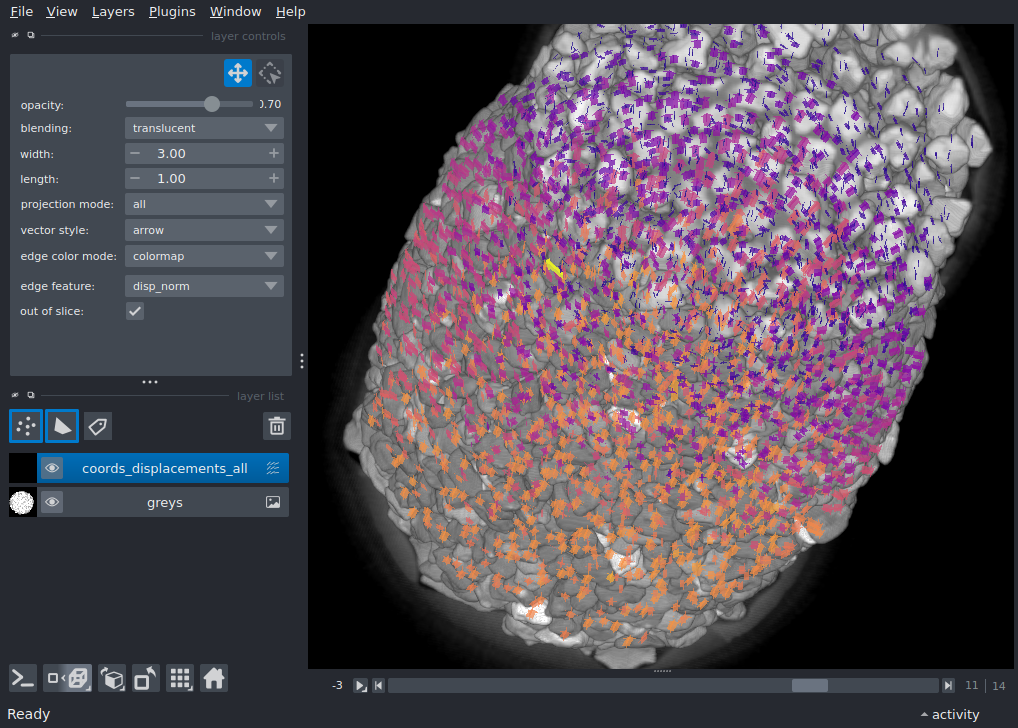This screenshot has height=728, width=1018.
Task: Add a new points layer
Action: pos(26,426)
